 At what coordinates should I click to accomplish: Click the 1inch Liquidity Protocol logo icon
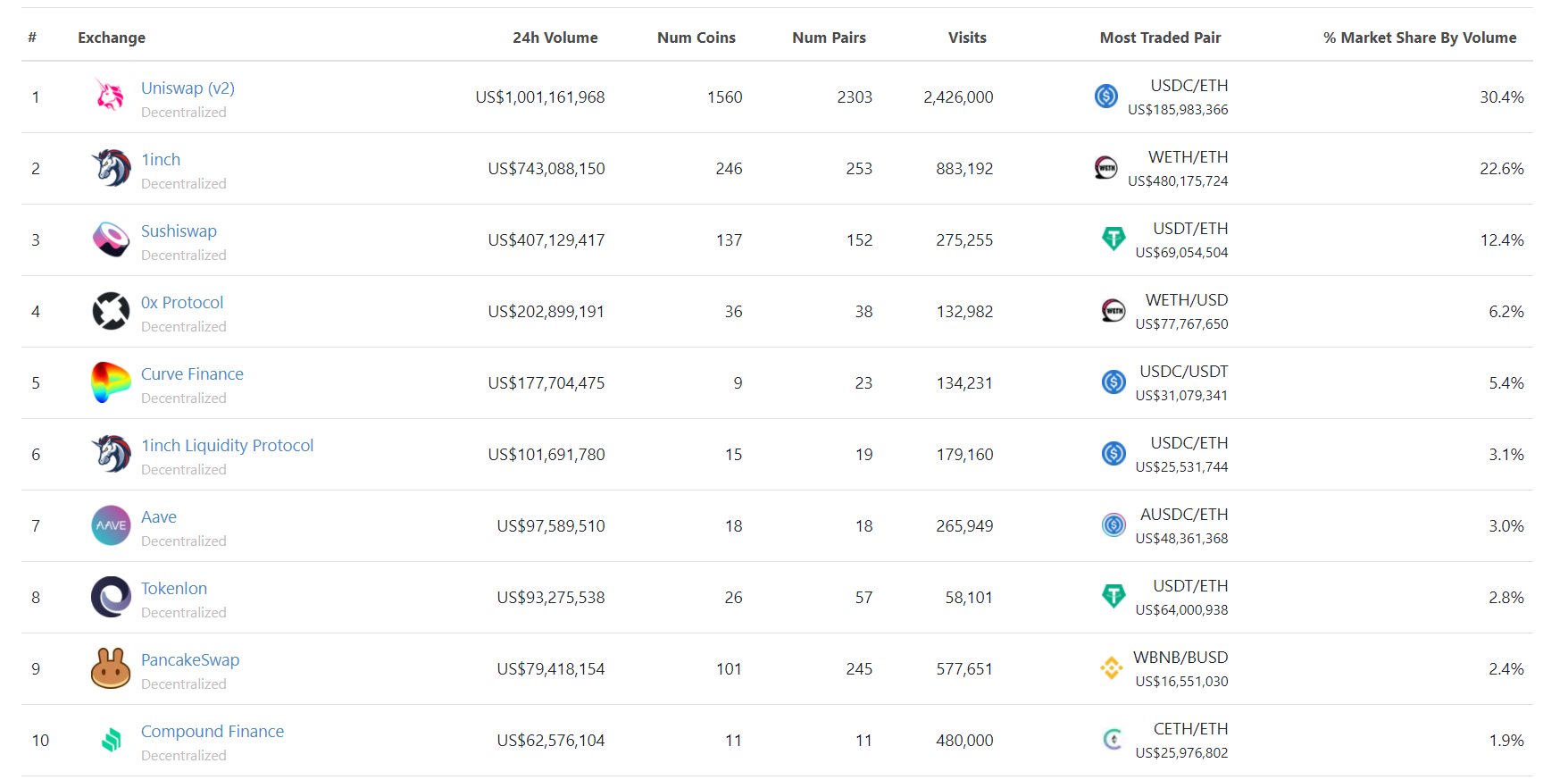[x=111, y=454]
